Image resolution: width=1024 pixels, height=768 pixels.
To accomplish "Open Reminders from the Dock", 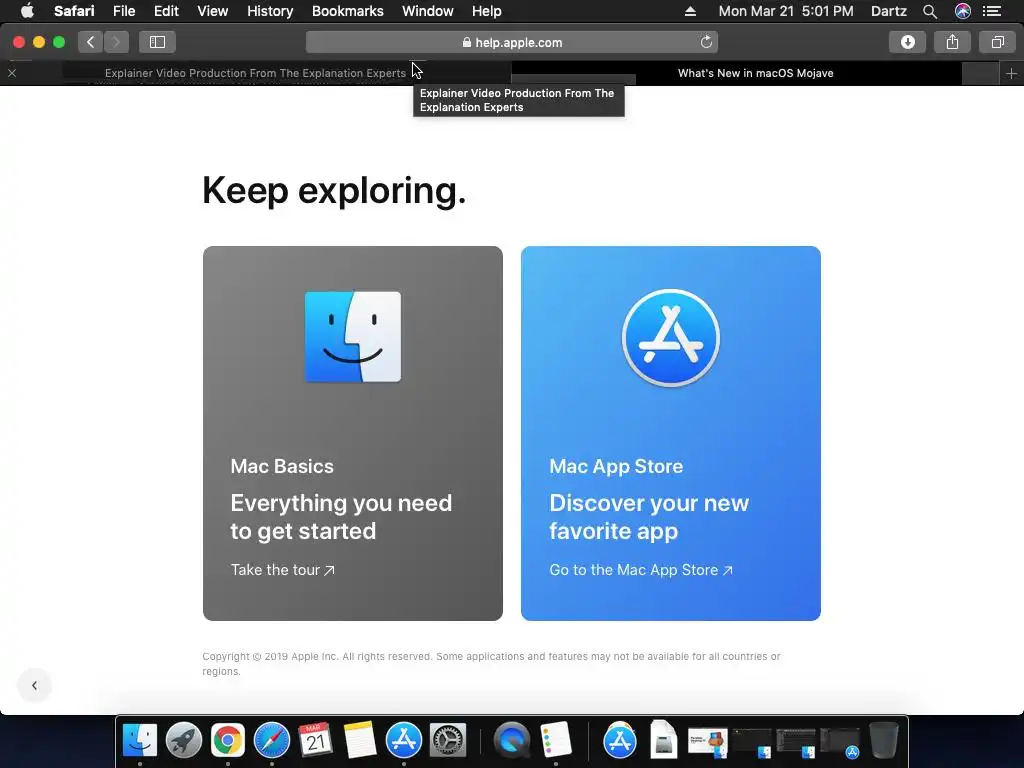I will click(x=556, y=741).
